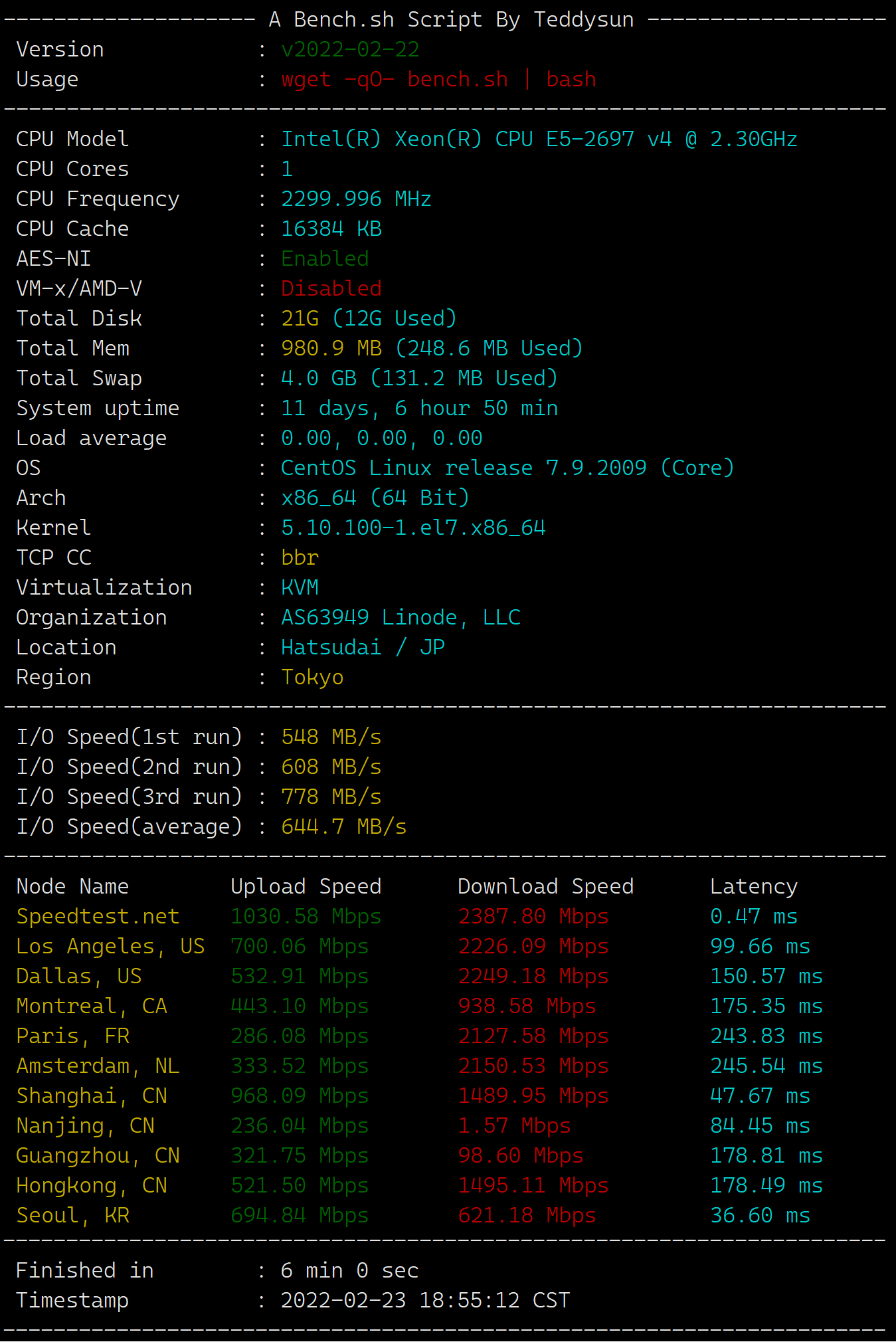Click the Speedtest.net node name
Viewport: 896px width, 1342px height.
pyautogui.click(x=98, y=916)
